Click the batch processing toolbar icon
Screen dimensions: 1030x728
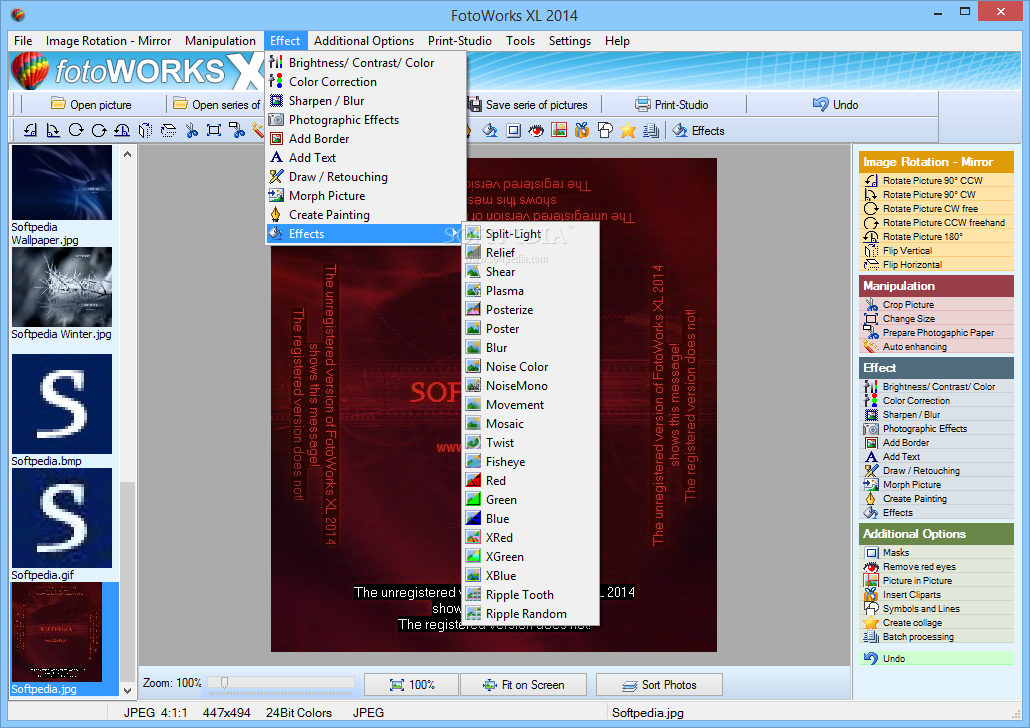(651, 130)
